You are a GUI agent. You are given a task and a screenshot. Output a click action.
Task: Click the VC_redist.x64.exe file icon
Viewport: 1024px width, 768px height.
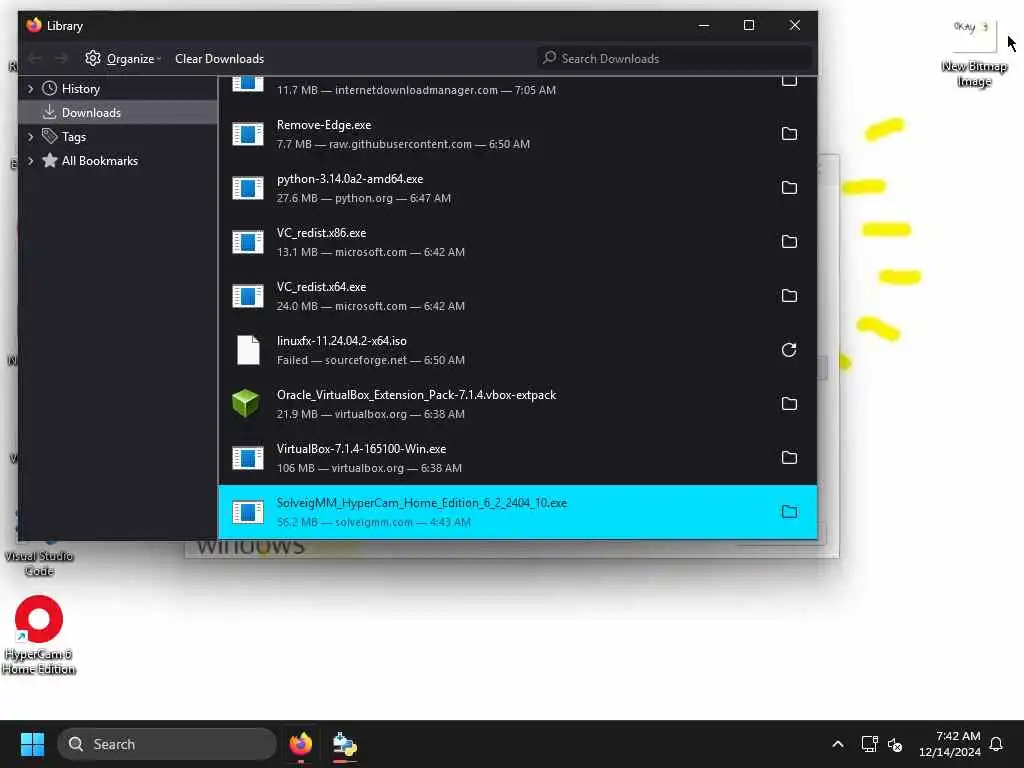click(x=248, y=296)
